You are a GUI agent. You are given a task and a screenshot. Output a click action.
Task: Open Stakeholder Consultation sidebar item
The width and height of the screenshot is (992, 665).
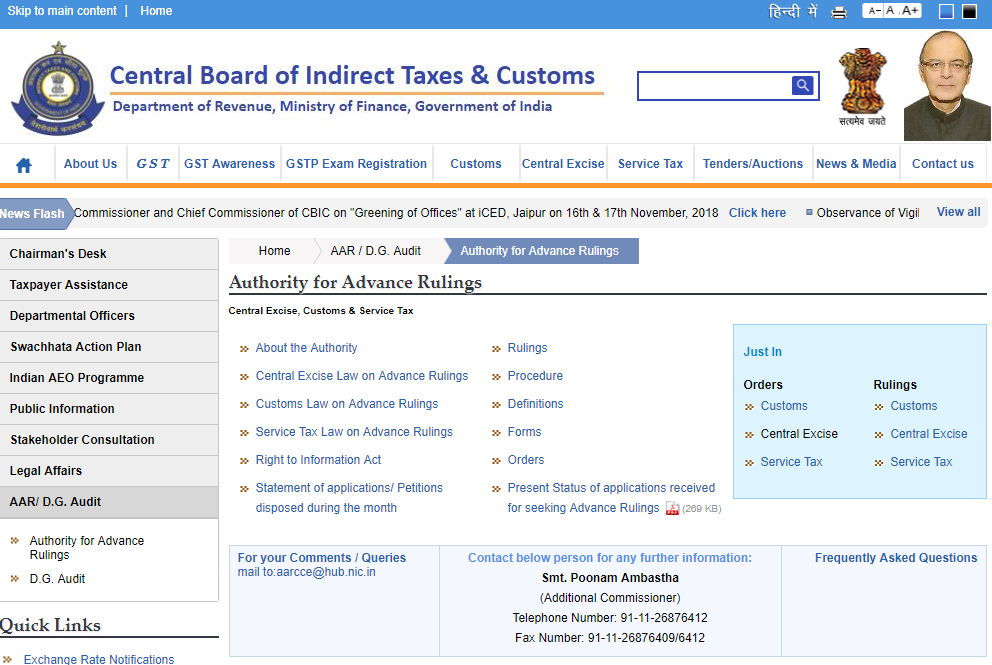pyautogui.click(x=109, y=440)
